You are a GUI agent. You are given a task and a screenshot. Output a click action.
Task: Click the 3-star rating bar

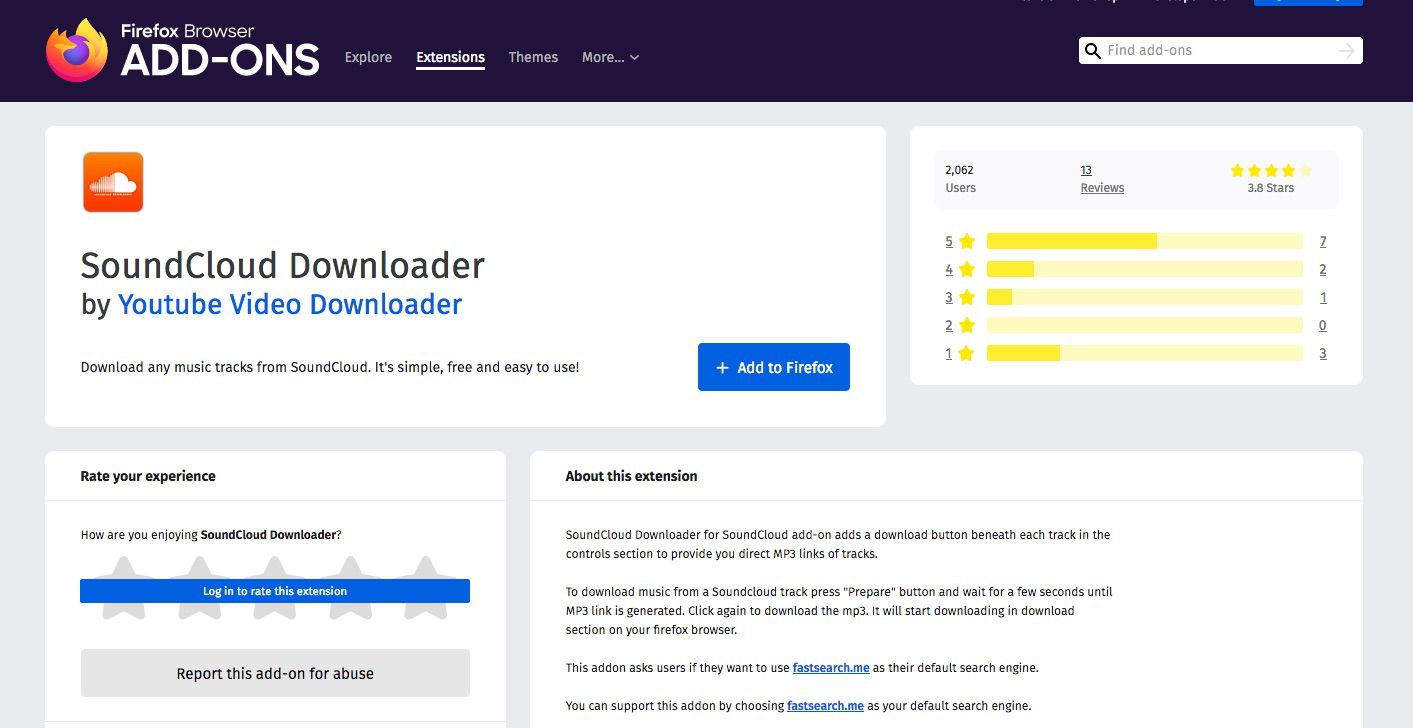[1145, 297]
